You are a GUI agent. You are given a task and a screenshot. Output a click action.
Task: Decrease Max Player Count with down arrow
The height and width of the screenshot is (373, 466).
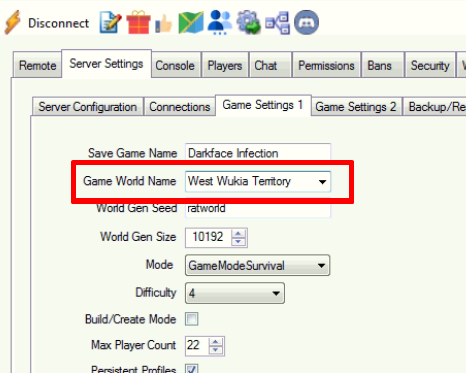pyautogui.click(x=216, y=350)
